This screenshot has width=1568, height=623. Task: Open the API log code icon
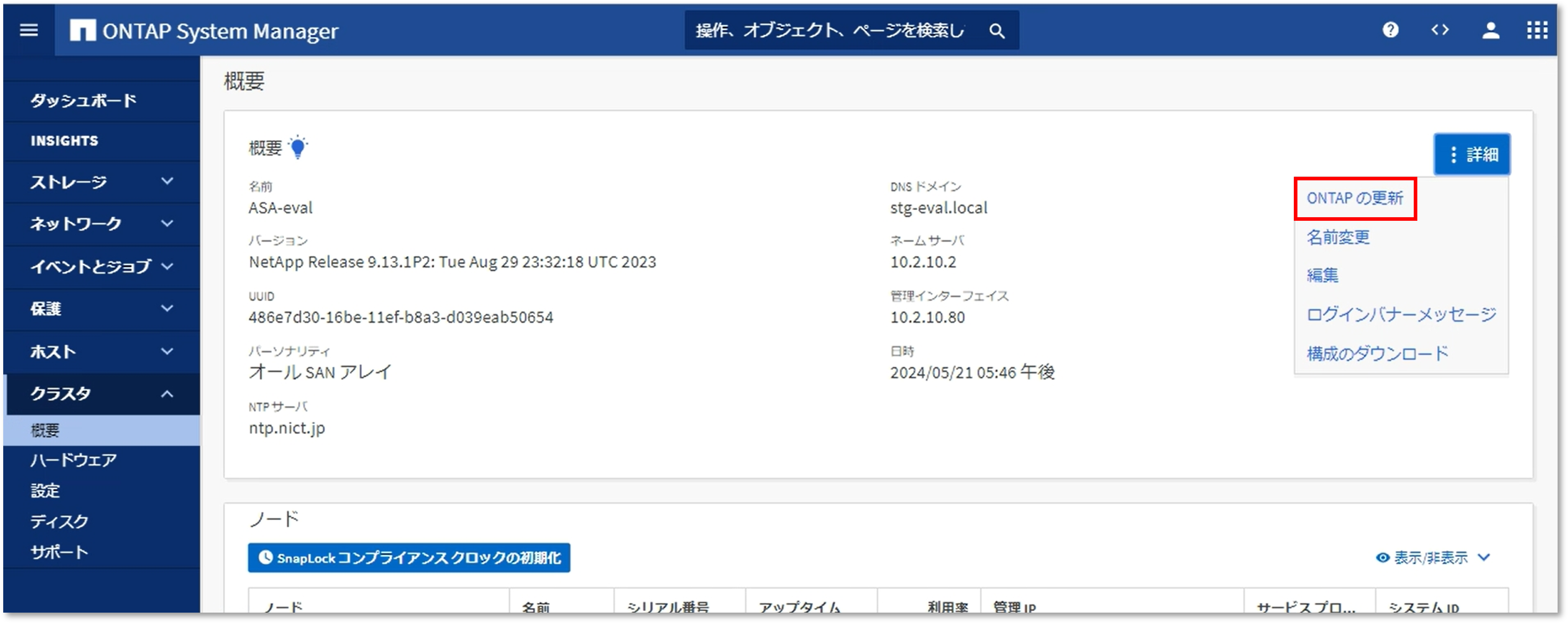(1440, 30)
